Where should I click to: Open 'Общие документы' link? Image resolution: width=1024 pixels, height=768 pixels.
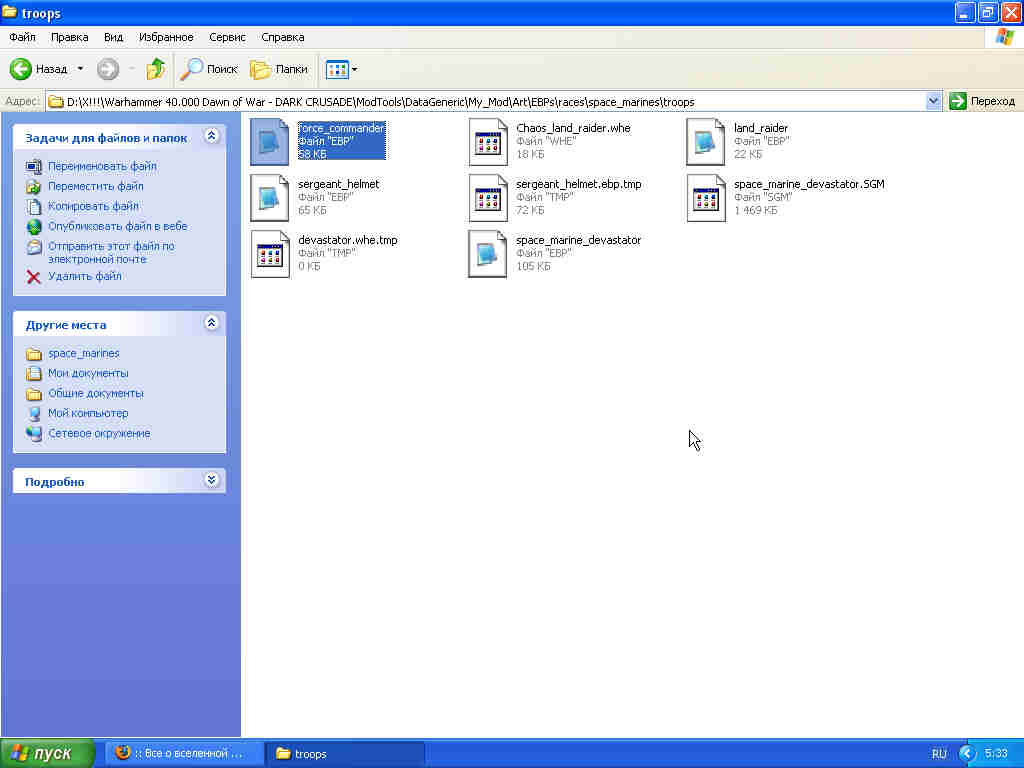(x=96, y=393)
